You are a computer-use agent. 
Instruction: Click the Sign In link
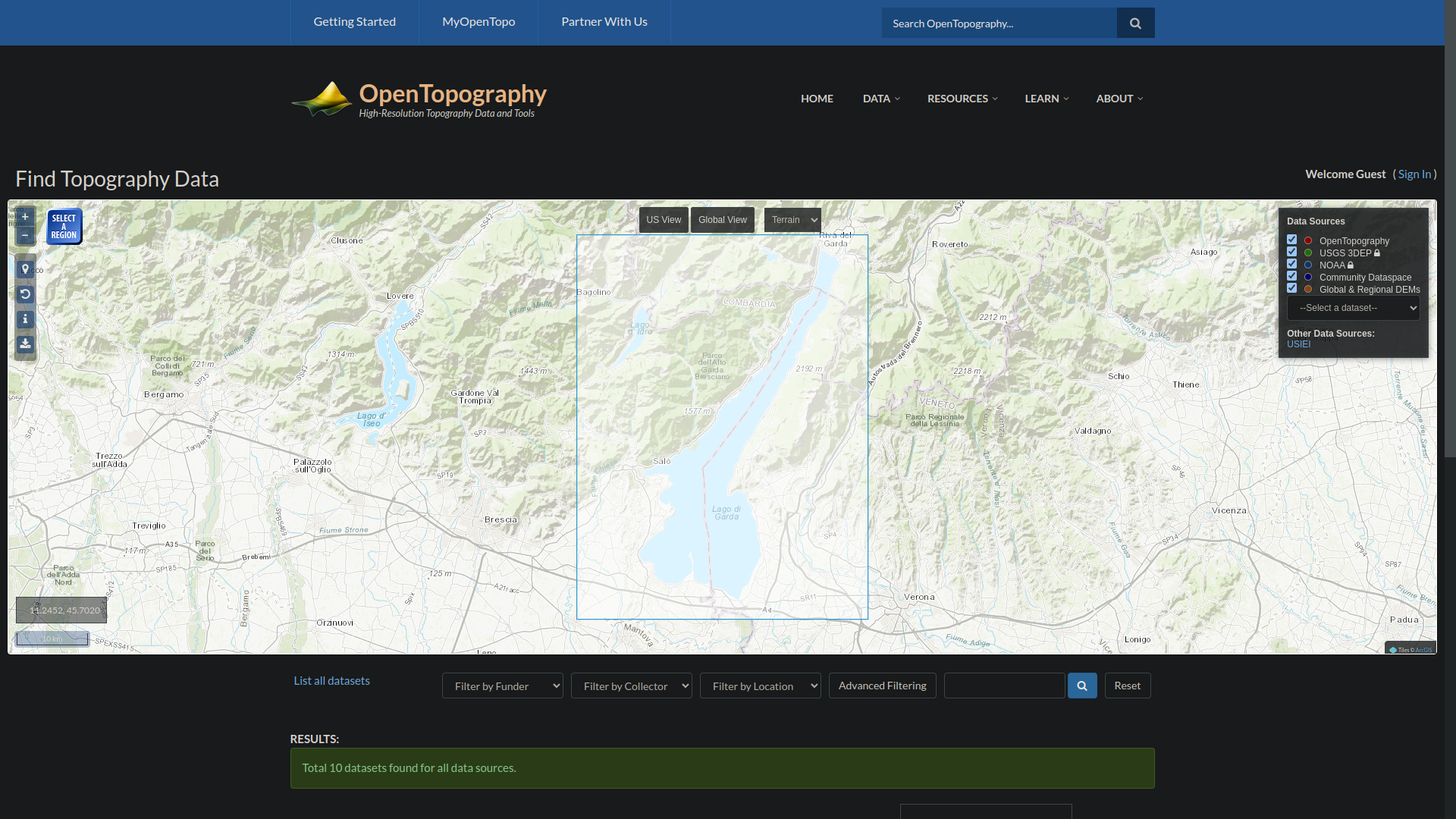[1414, 174]
